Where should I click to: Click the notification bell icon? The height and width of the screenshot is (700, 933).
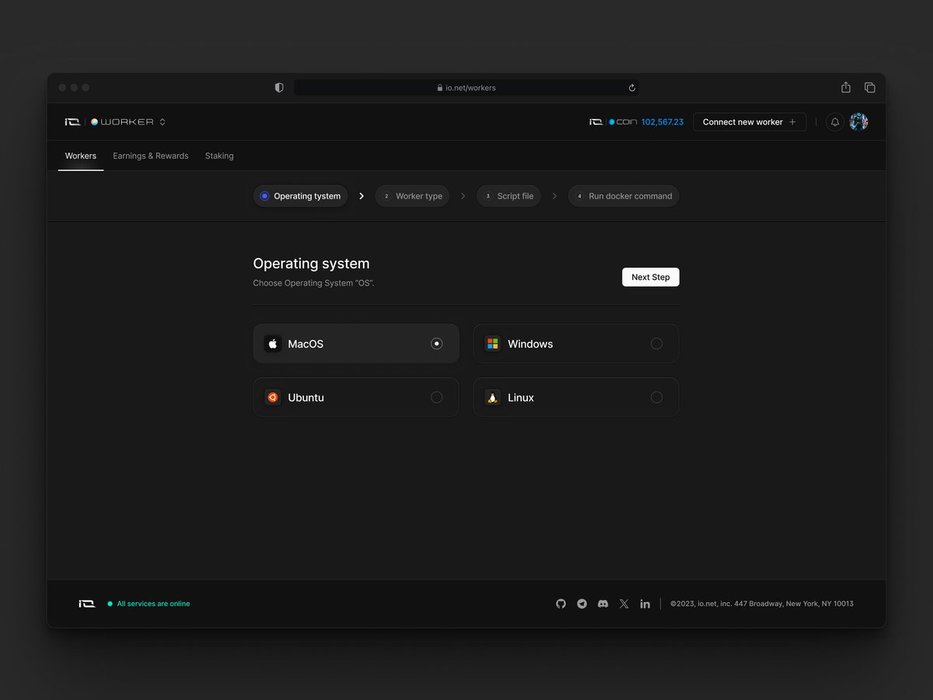835,122
